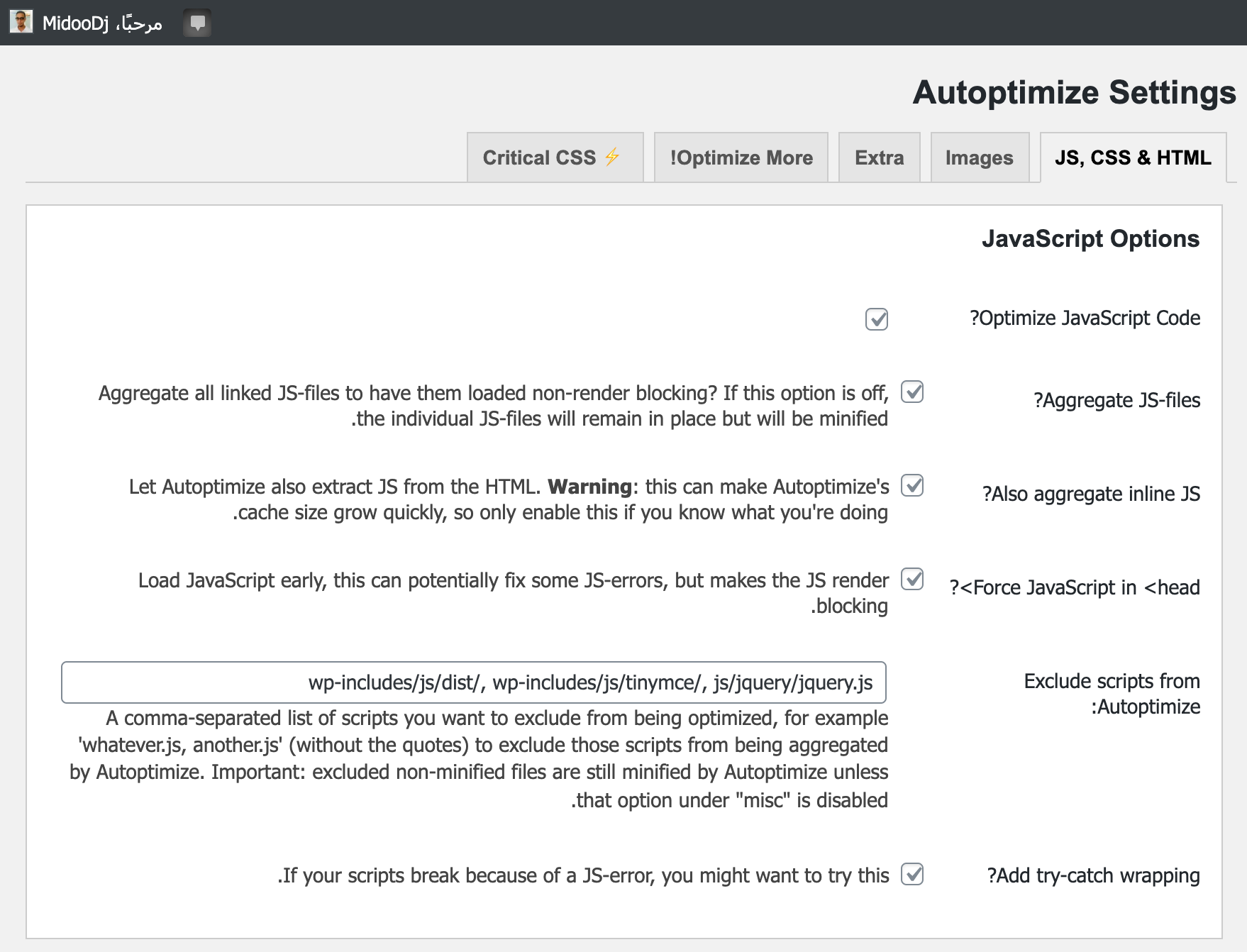This screenshot has width=1247, height=952.
Task: Click the MidooDj user avatar picture
Action: coord(21,22)
